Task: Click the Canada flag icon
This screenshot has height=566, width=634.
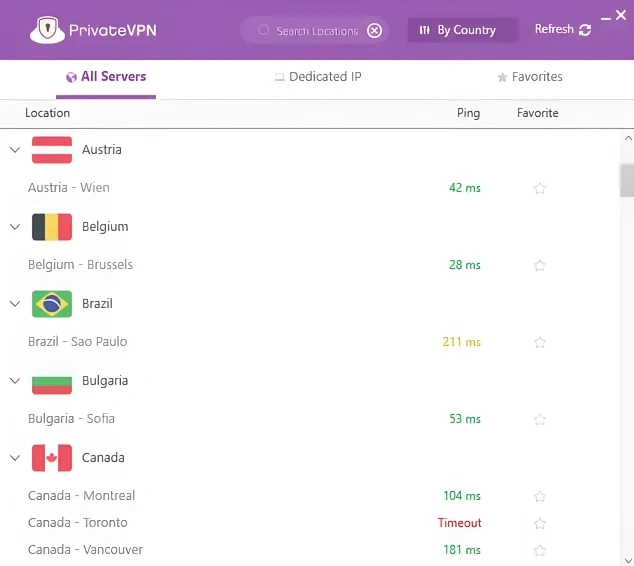Action: pyautogui.click(x=52, y=458)
